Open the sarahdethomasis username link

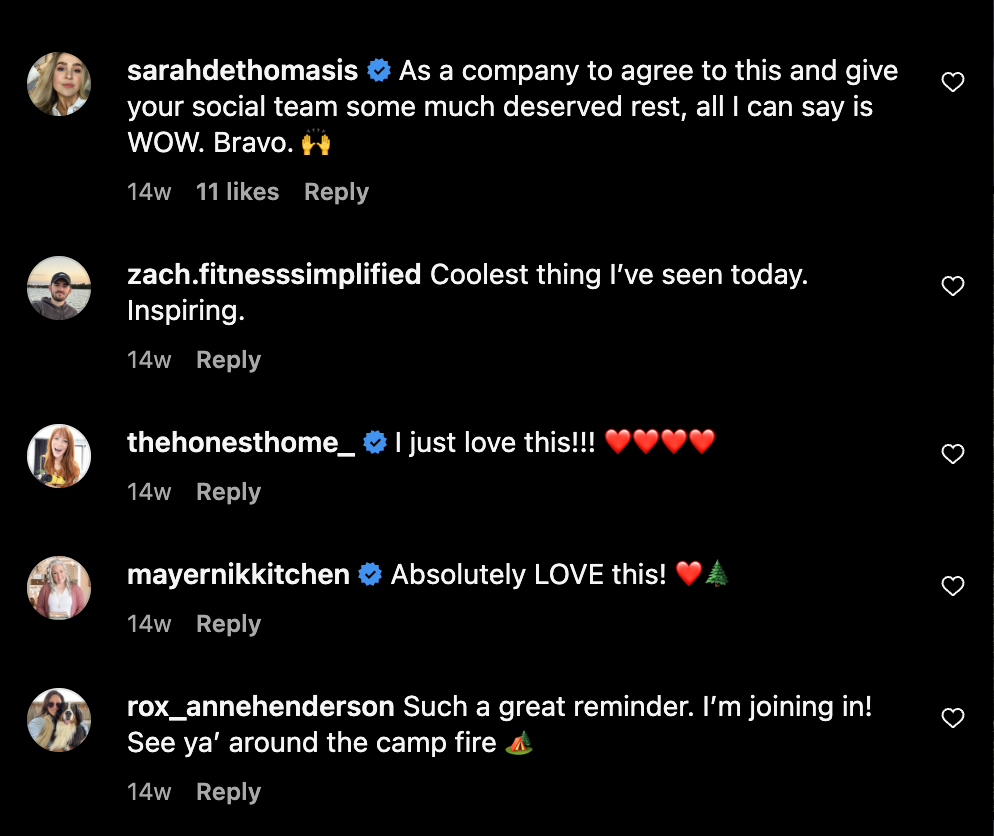click(243, 71)
